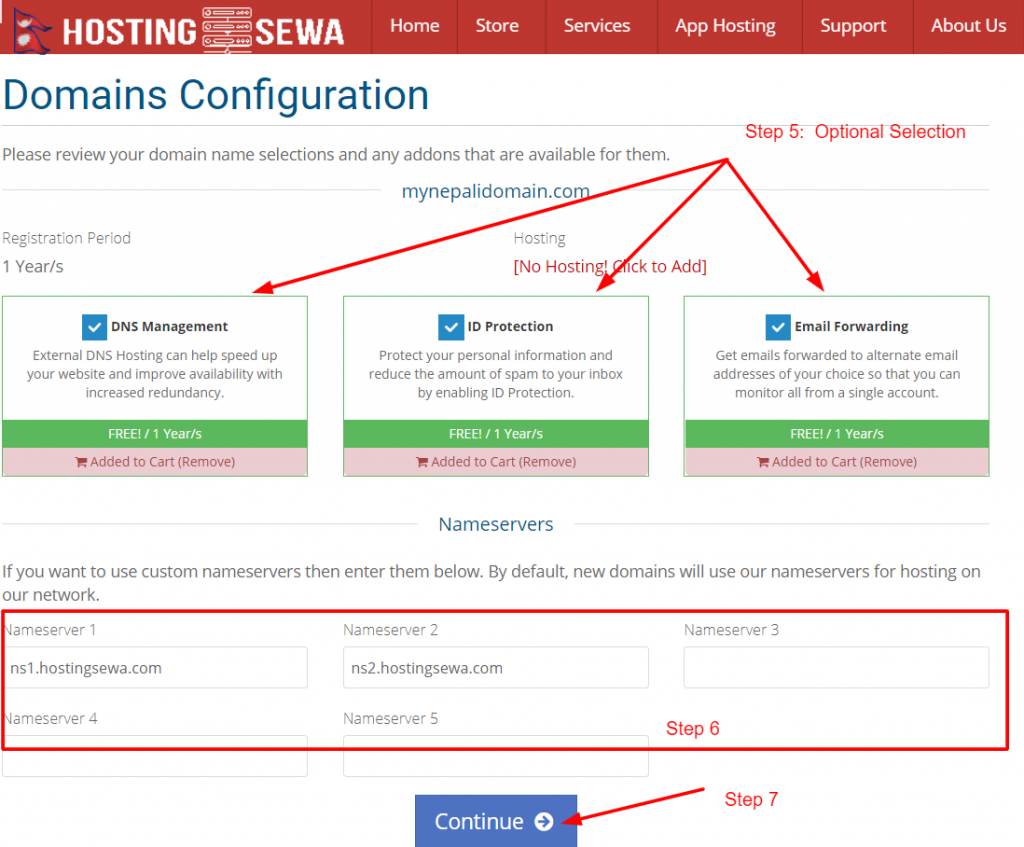Go to the Store page

[497, 26]
